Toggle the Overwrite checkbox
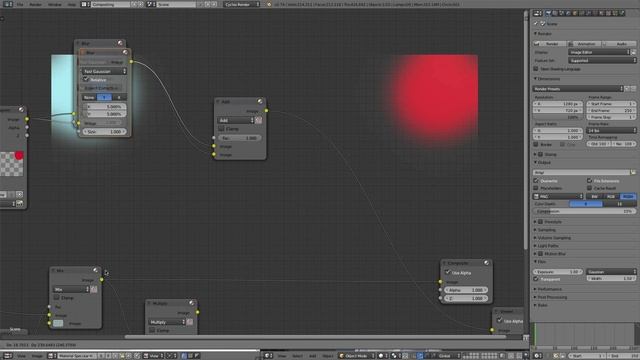 [536, 180]
